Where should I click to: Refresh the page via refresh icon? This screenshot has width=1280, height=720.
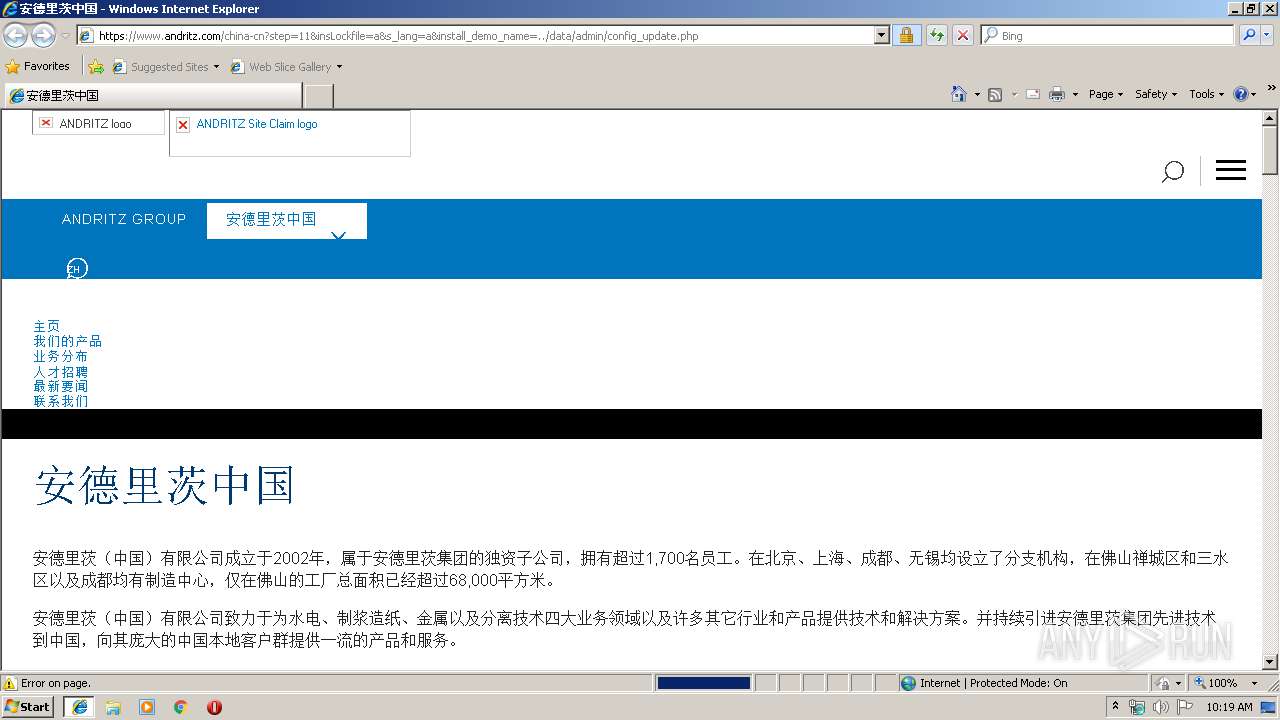tap(936, 35)
